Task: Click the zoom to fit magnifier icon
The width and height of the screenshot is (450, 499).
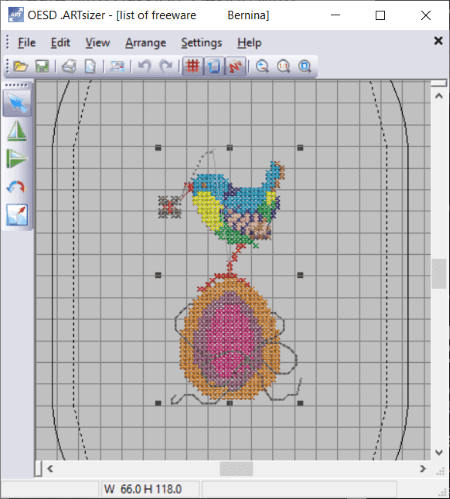Action: tap(305, 66)
